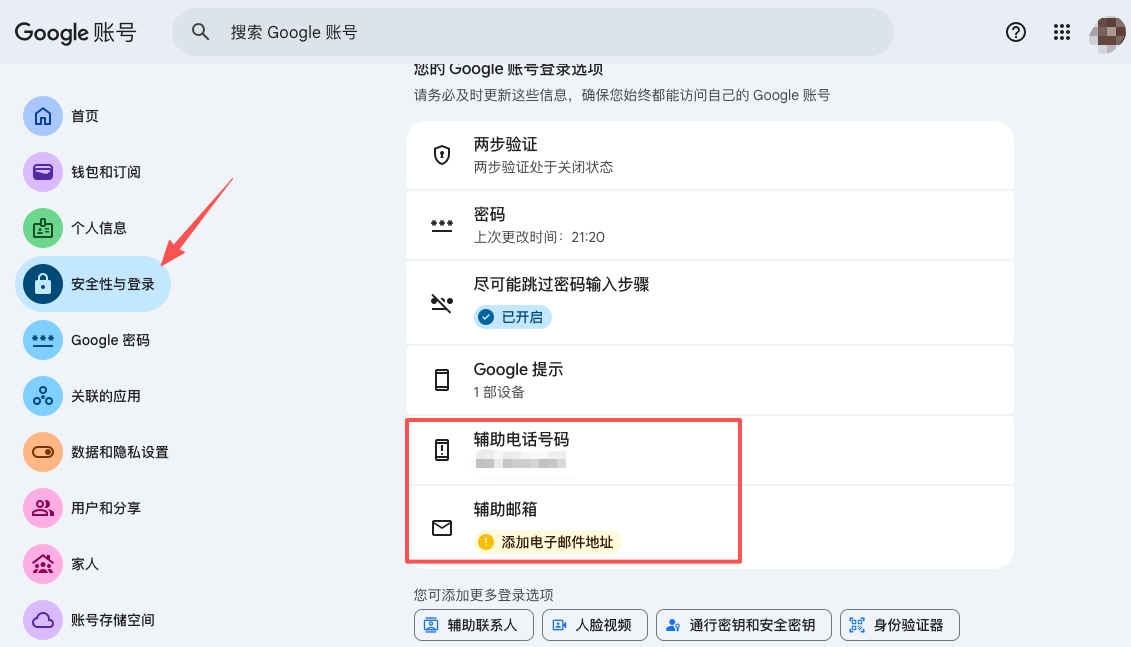Click the 钱包和订阅 wallet icon
1131x647 pixels.
(43, 172)
